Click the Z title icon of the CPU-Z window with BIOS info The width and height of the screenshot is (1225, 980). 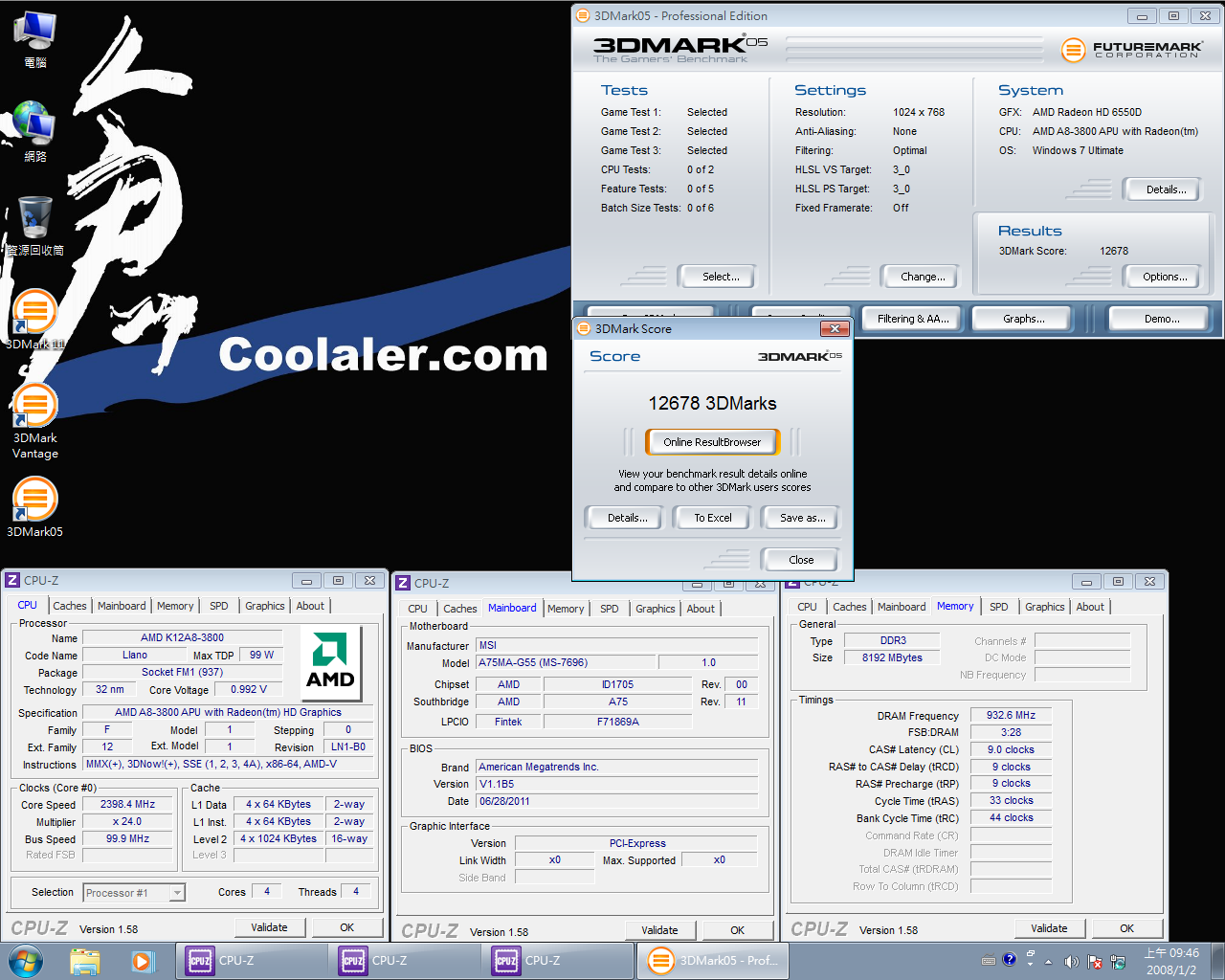403,583
